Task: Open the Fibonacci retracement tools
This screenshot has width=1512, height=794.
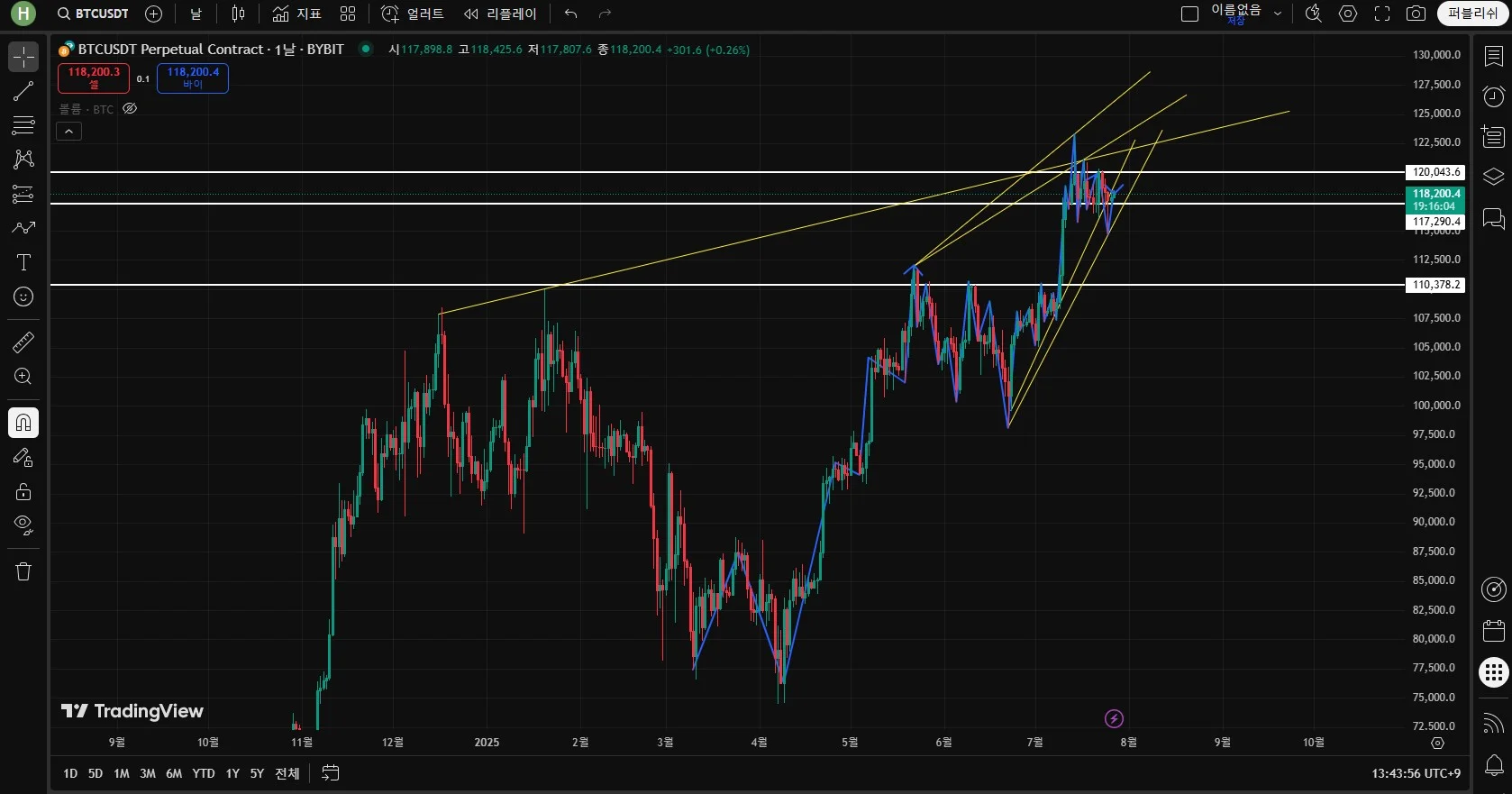Action: 23,125
